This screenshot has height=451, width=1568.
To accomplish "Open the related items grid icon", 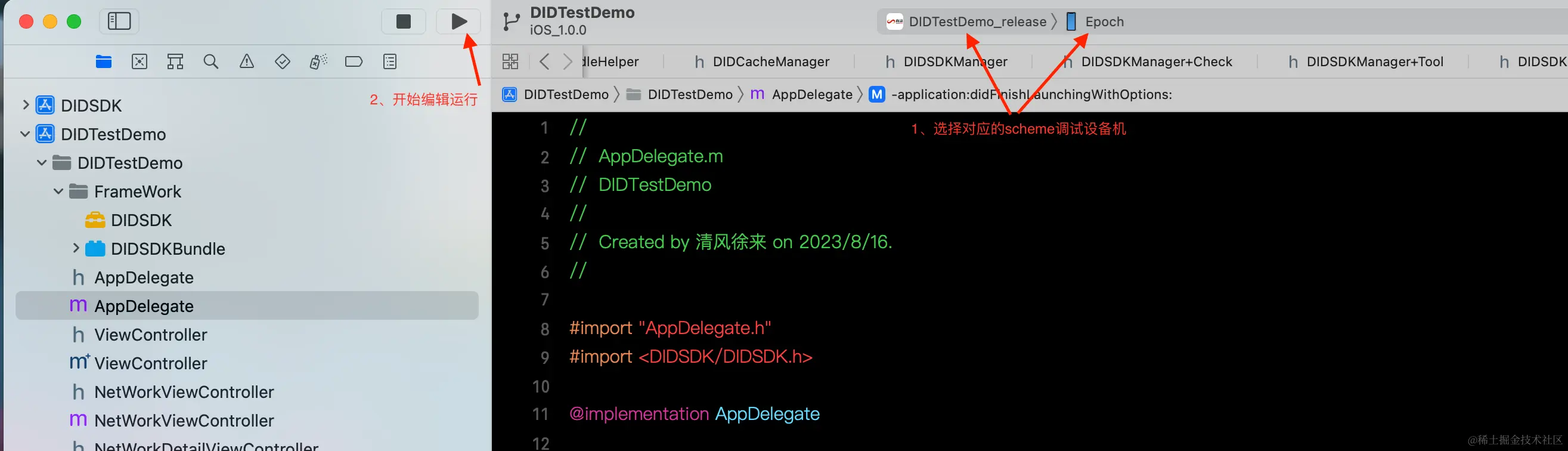I will coord(510,61).
